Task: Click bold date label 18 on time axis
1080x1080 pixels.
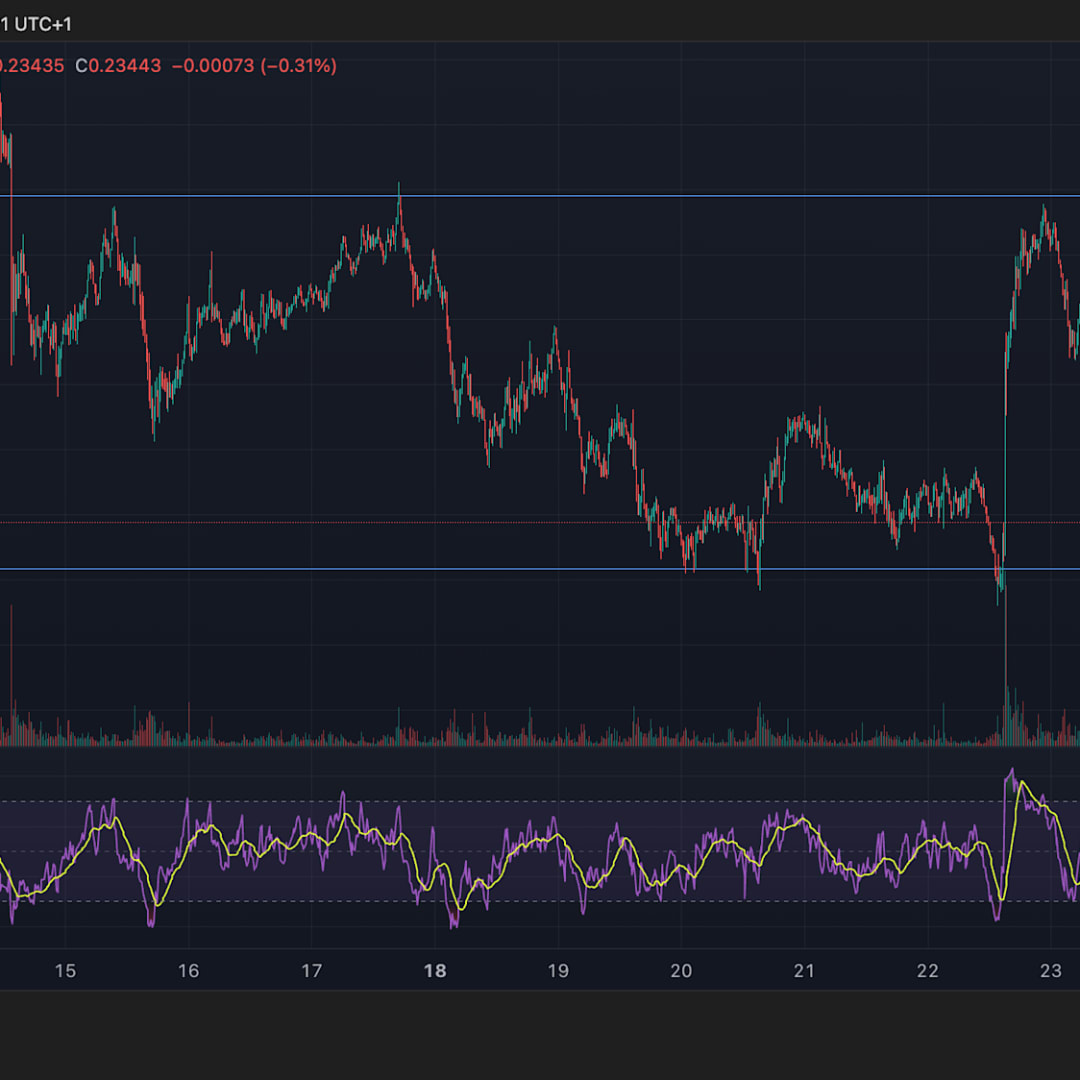Action: click(435, 970)
